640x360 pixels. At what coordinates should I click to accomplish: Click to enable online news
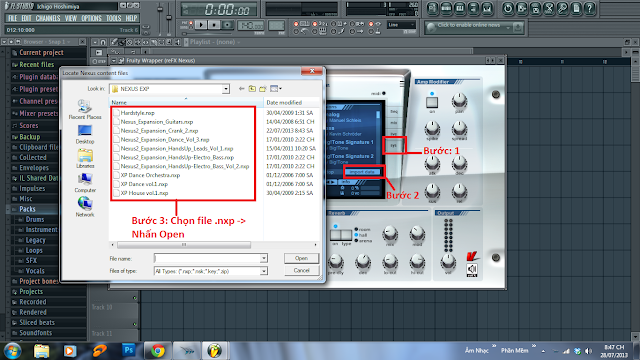tap(469, 25)
